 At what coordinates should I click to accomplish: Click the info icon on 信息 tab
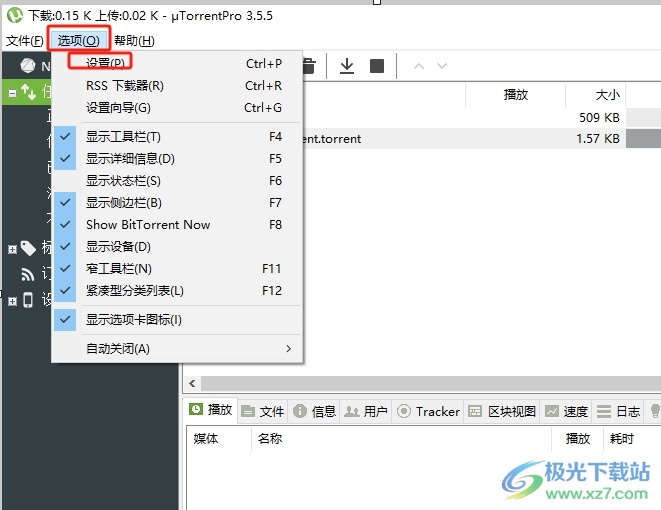click(300, 411)
